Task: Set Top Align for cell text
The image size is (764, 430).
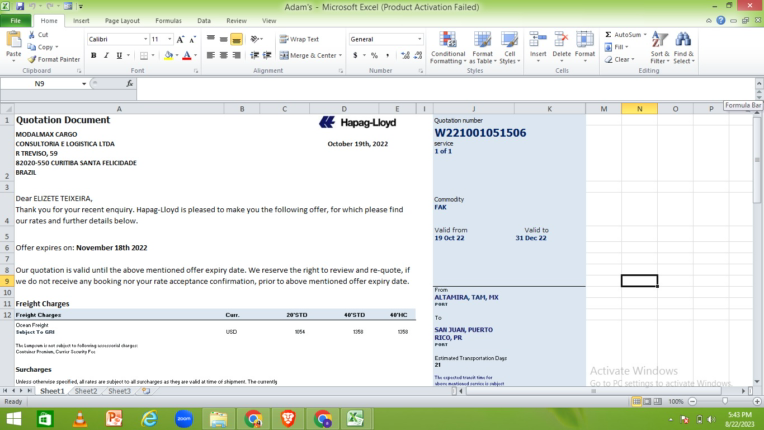Action: (210, 39)
